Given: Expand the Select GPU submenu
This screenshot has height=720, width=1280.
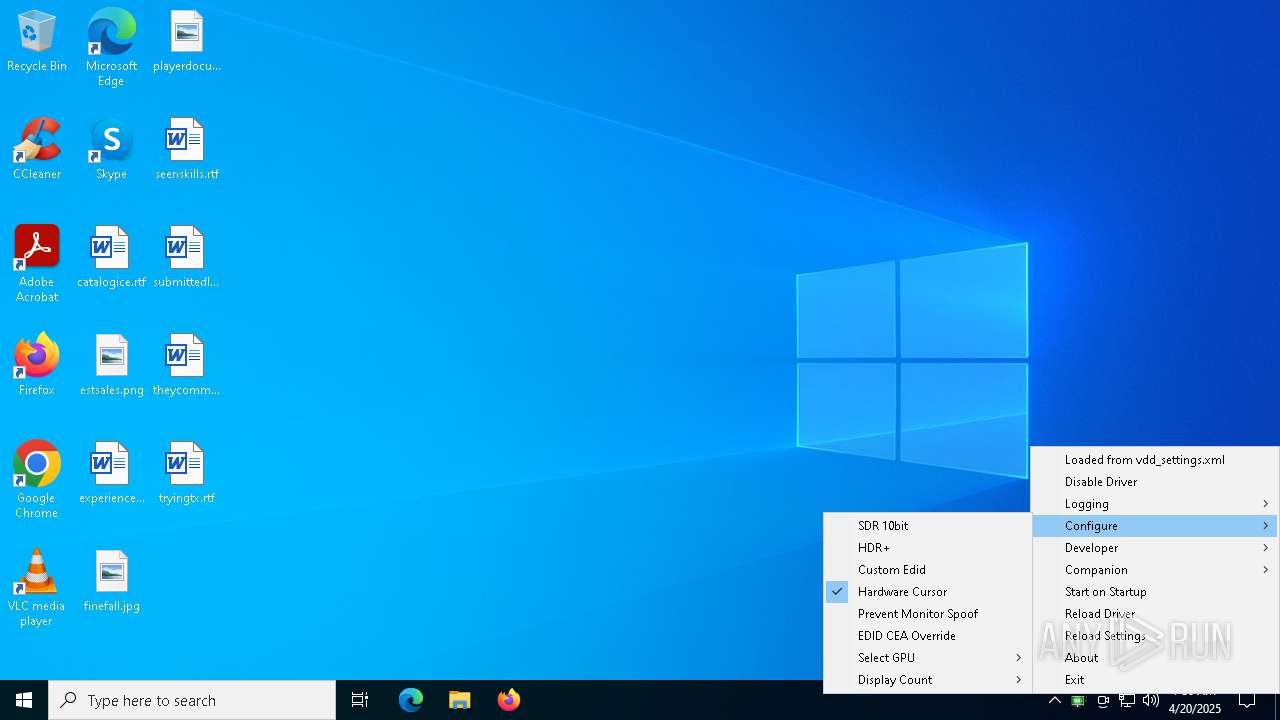Looking at the screenshot, I should click(x=927, y=658).
